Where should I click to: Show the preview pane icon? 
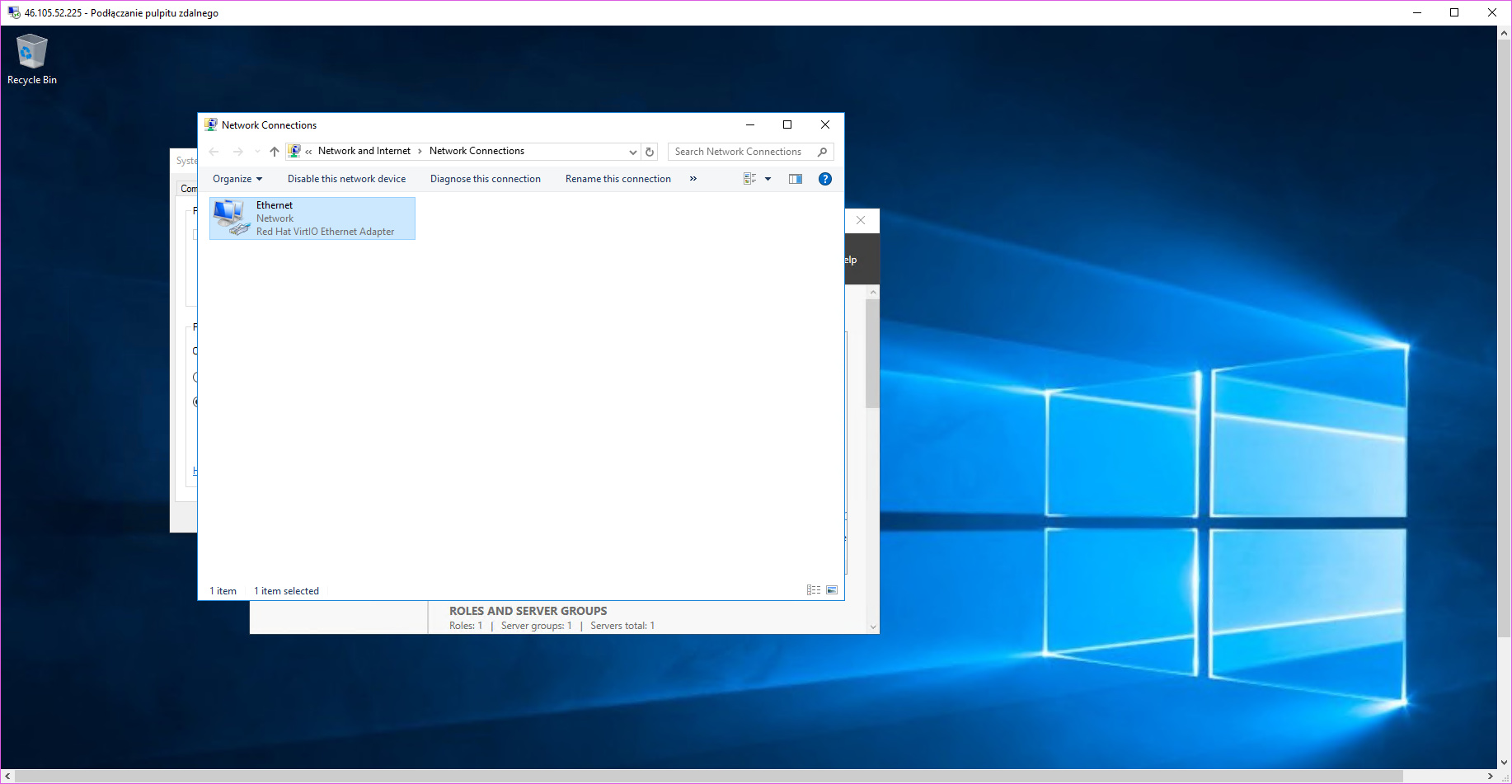(x=796, y=179)
